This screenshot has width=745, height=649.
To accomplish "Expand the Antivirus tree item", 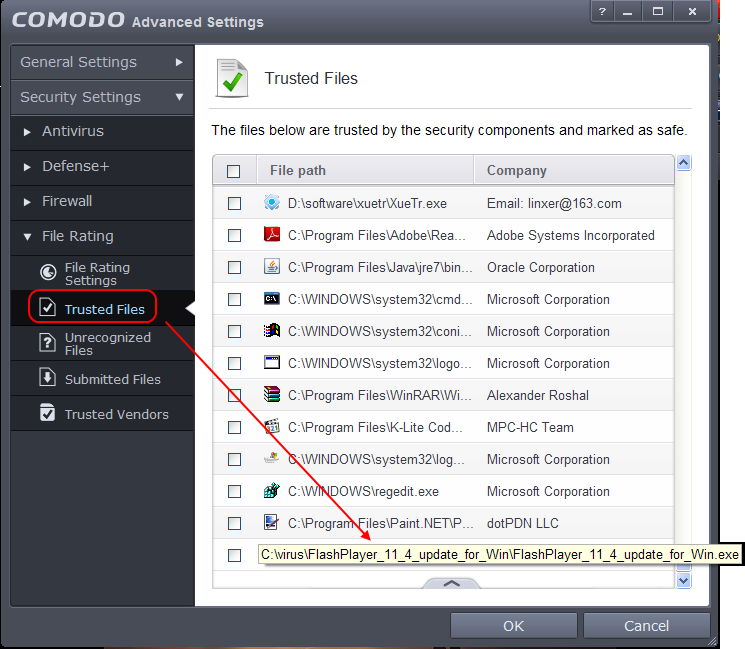I will tap(27, 132).
